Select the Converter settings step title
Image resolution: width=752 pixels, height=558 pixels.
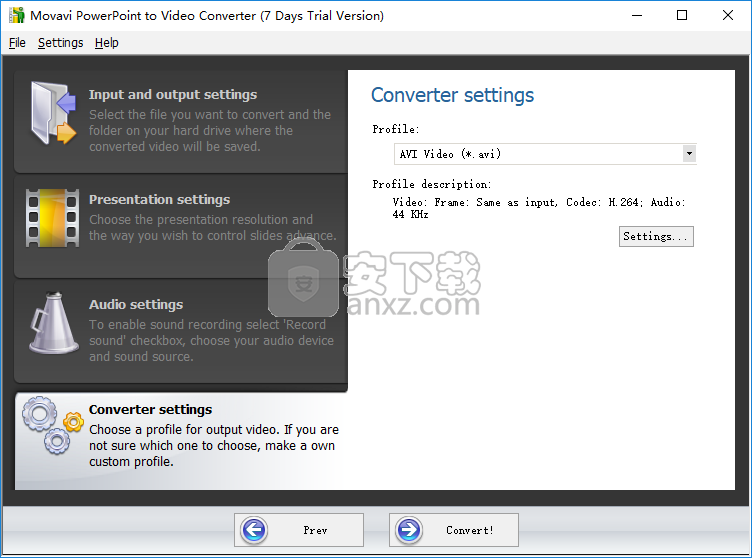[x=150, y=410]
